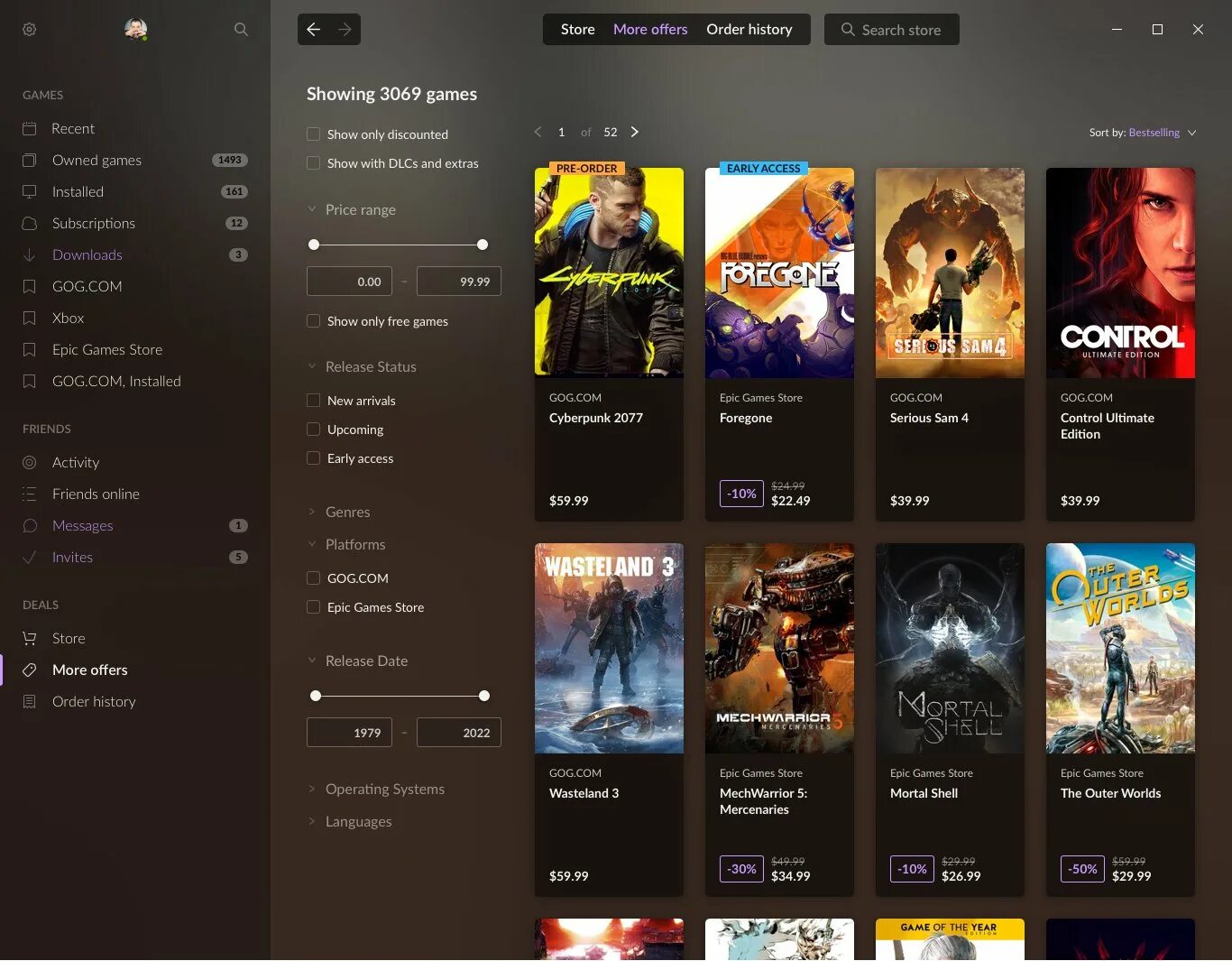Click the Price range minimum slider handle
Screen dimensions: 1232x961
tap(314, 245)
